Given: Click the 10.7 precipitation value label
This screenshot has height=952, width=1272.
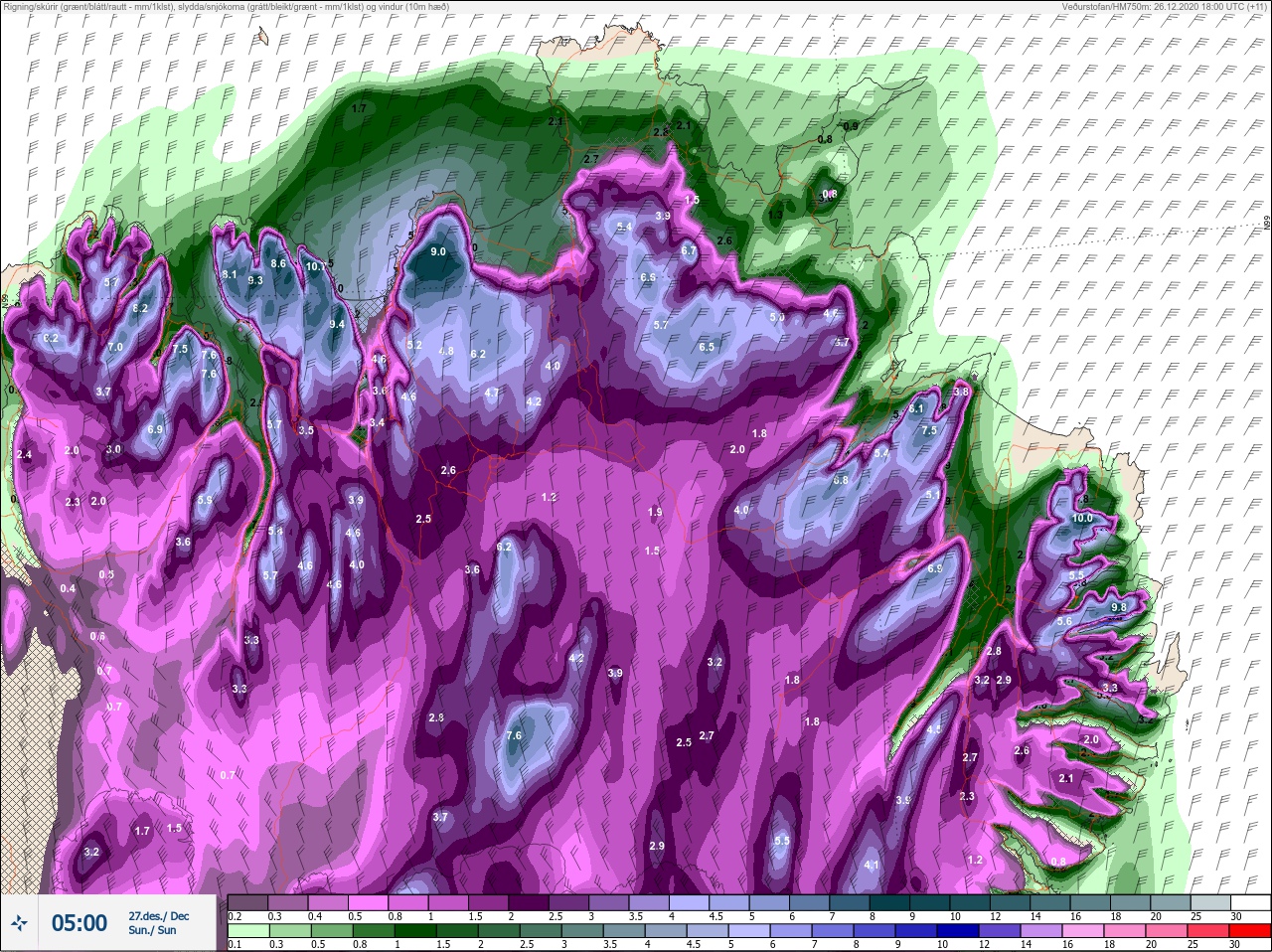Looking at the screenshot, I should [x=315, y=266].
